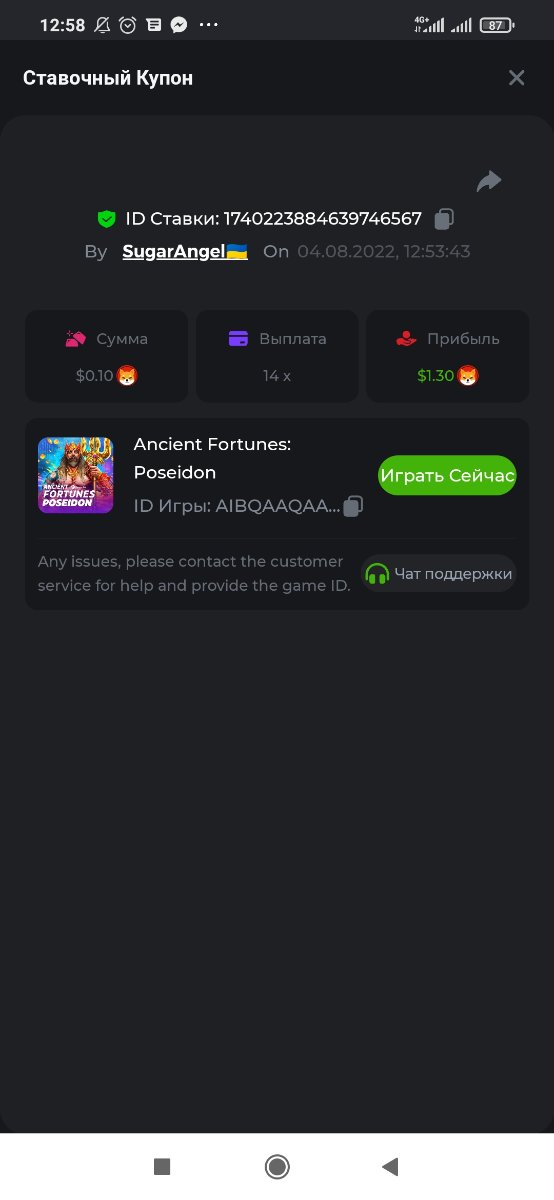Open Чат поддержки support chat

pos(439,573)
